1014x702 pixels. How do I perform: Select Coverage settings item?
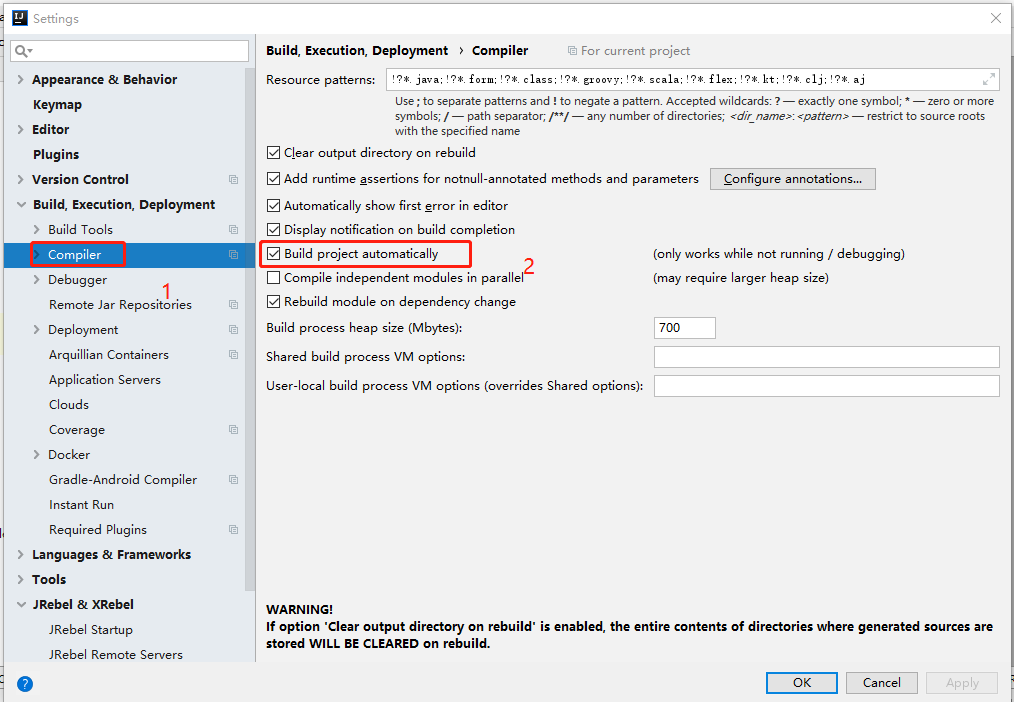[x=77, y=430]
